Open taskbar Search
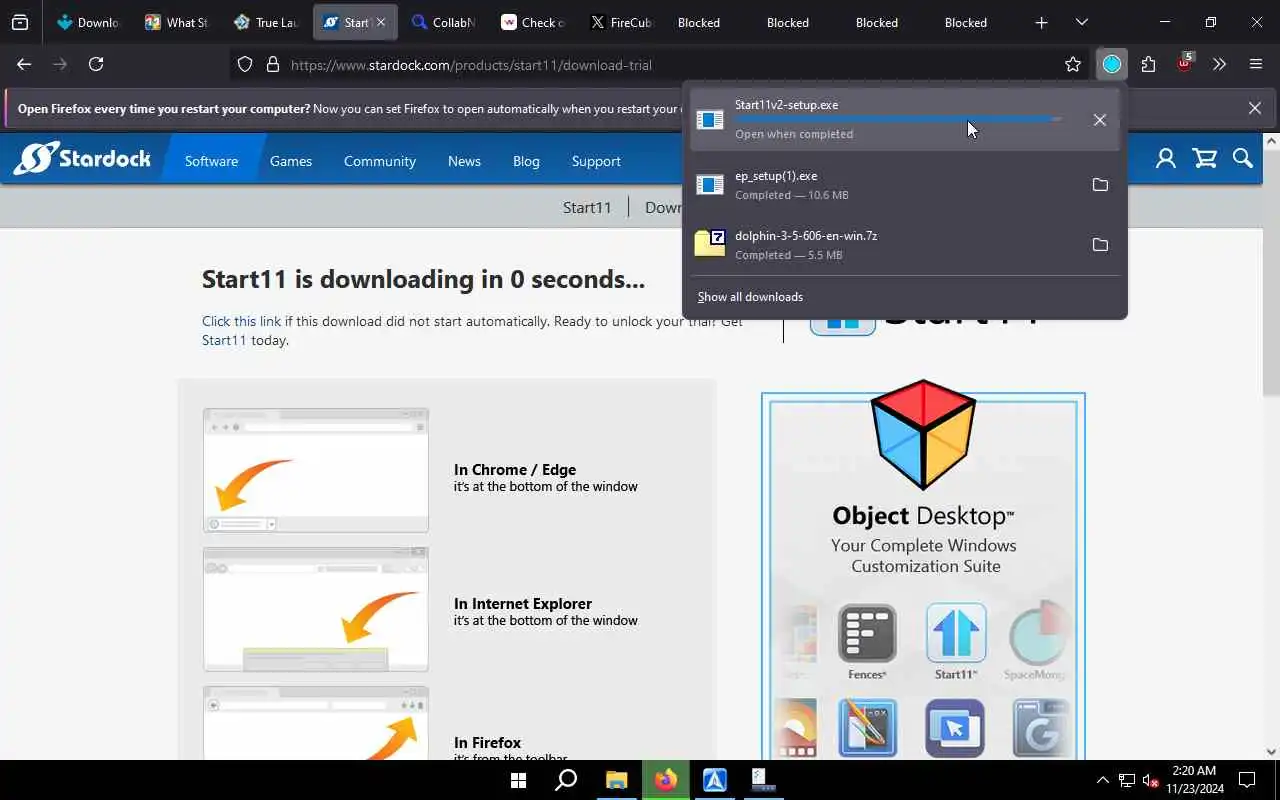The image size is (1280, 800). click(x=566, y=779)
